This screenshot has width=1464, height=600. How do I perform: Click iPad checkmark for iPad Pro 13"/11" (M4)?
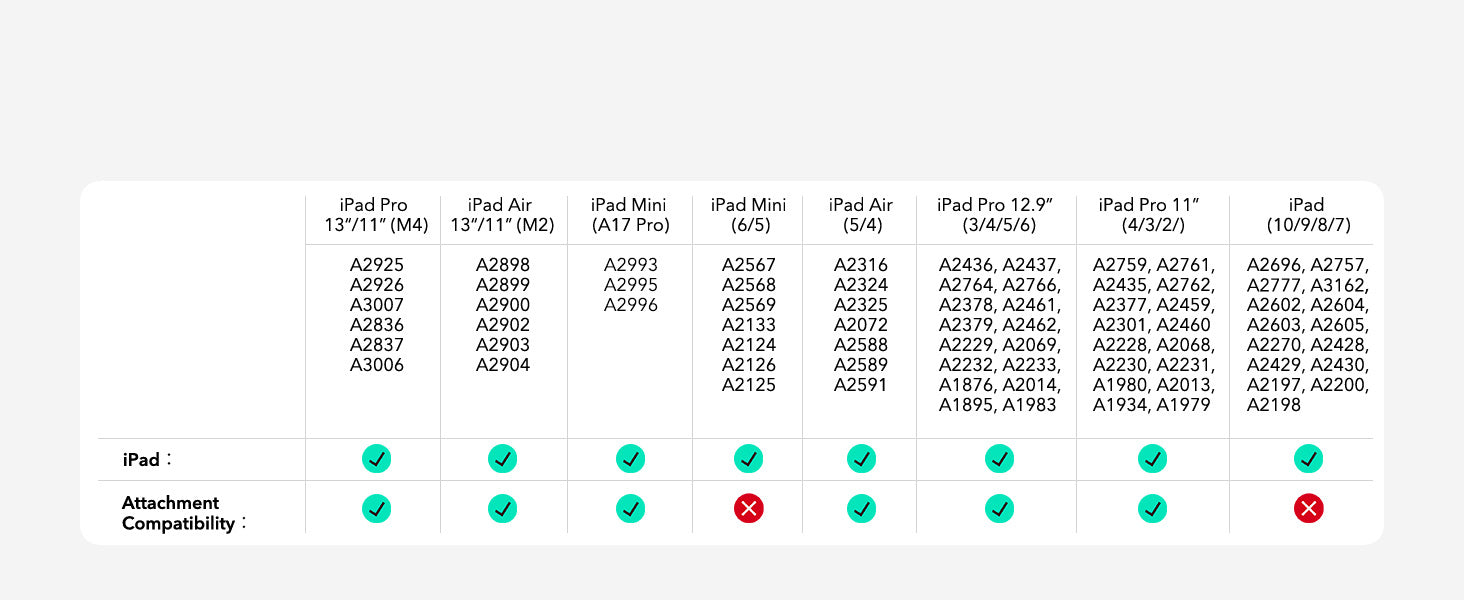click(x=376, y=459)
